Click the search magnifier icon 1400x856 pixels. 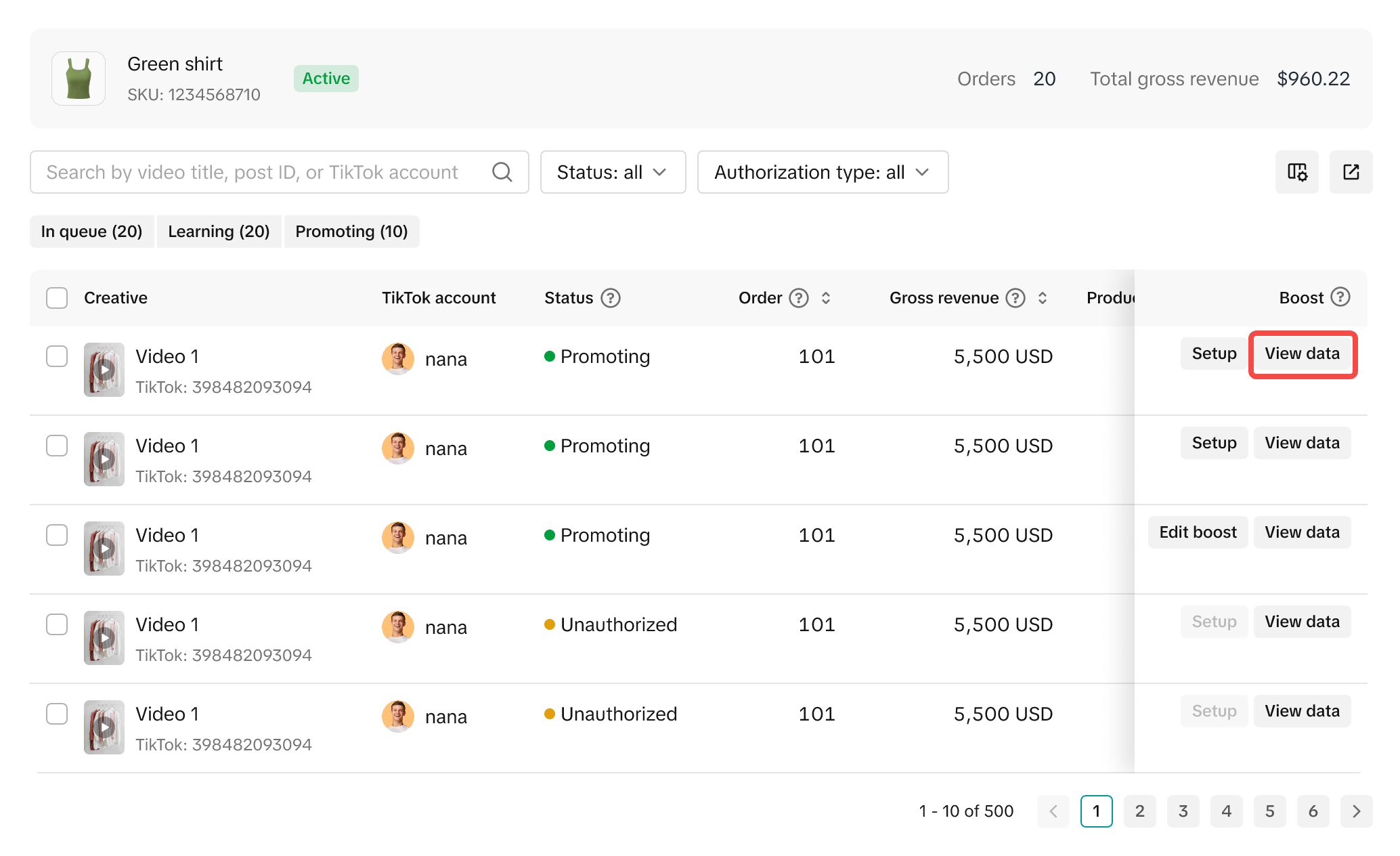(502, 172)
